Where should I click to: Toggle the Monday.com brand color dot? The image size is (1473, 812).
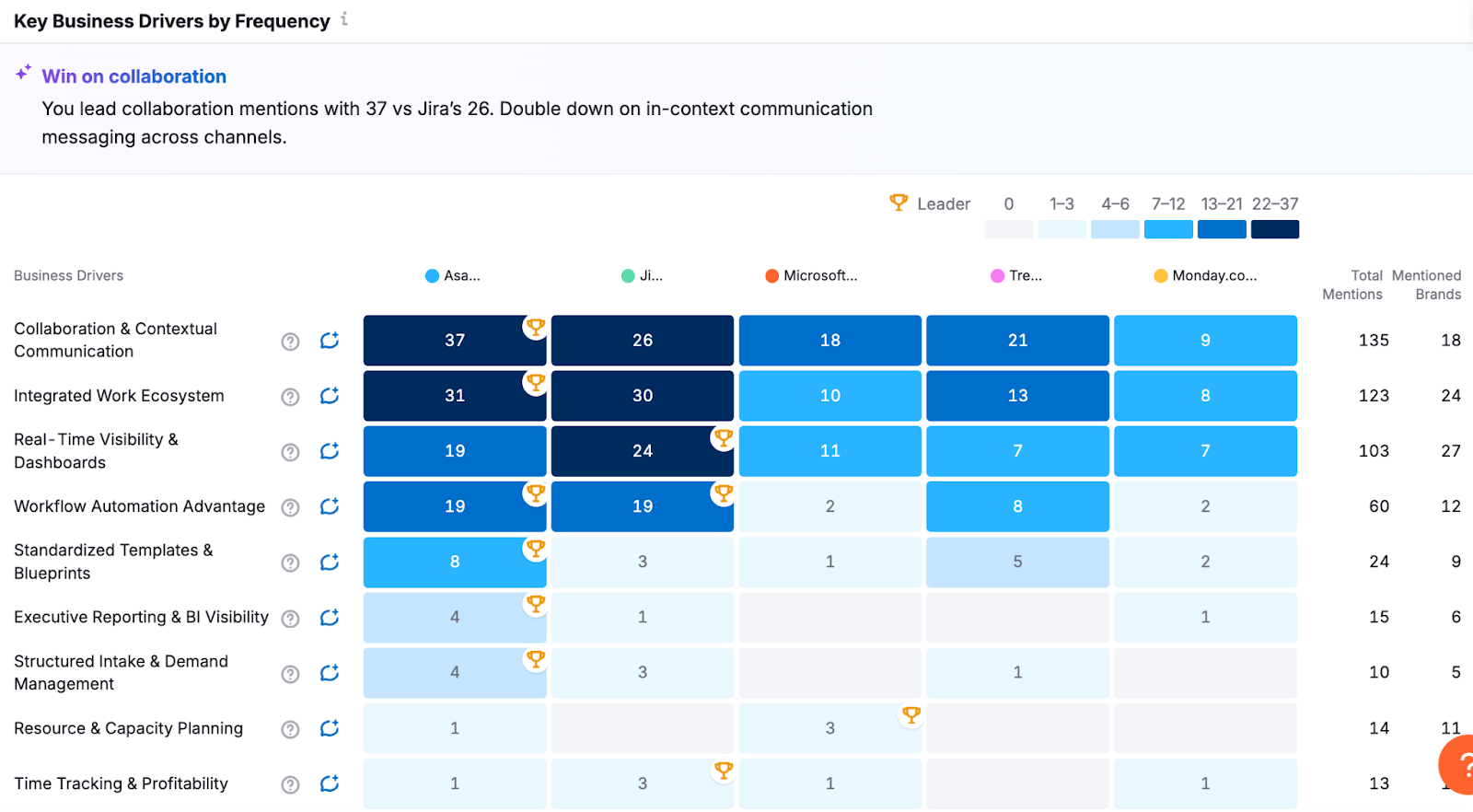[x=1159, y=275]
